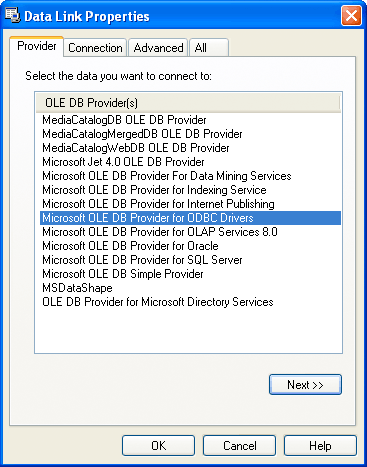This screenshot has width=367, height=467.
Task: Click the Next >> button
Action: click(305, 385)
